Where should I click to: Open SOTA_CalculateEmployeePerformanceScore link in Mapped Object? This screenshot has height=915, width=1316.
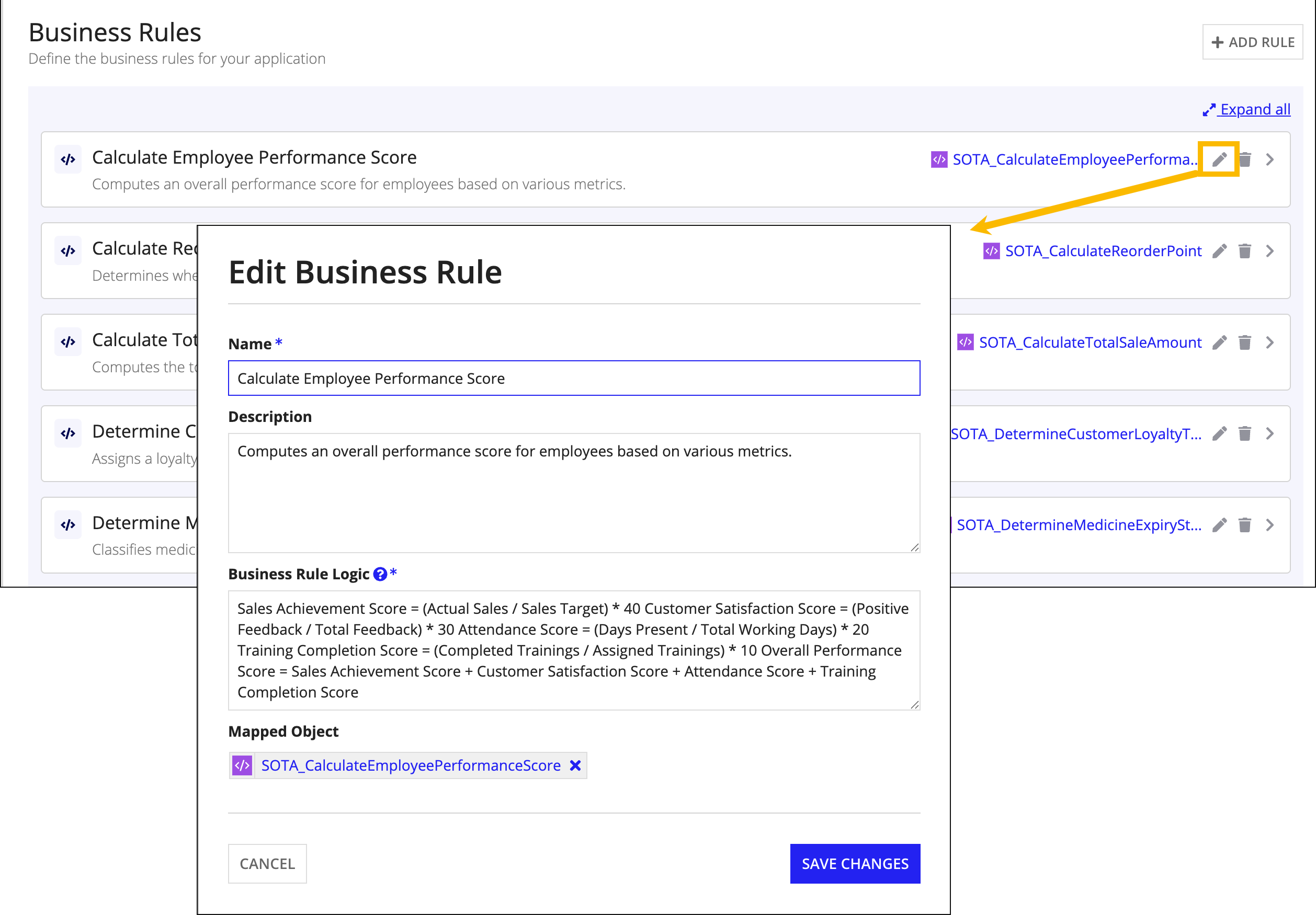(x=411, y=765)
